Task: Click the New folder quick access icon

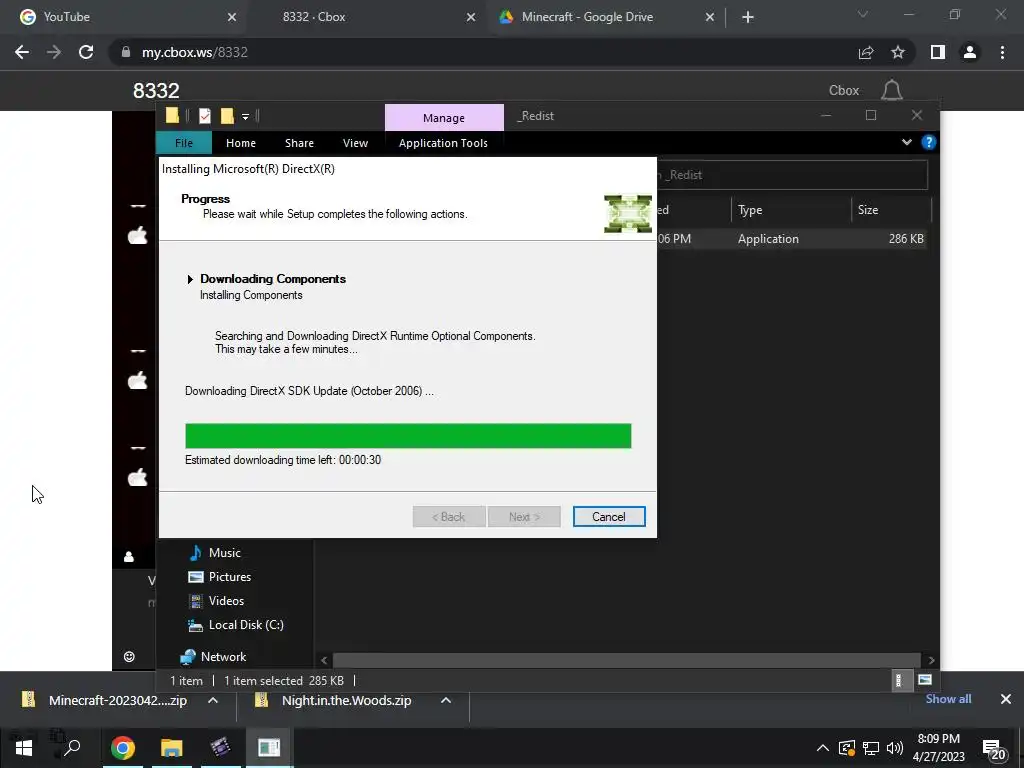Action: point(227,116)
